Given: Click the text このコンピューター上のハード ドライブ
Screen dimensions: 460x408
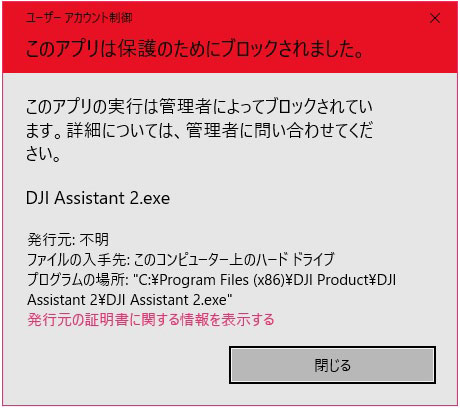Looking at the screenshot, I should (234, 259).
